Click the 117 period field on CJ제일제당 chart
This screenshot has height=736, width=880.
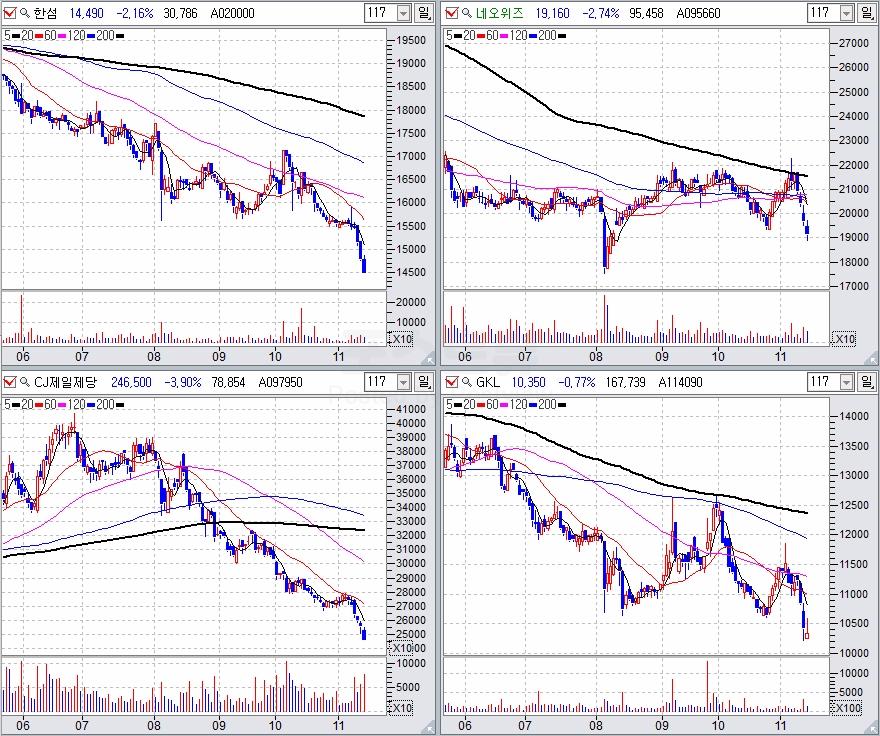pos(380,381)
